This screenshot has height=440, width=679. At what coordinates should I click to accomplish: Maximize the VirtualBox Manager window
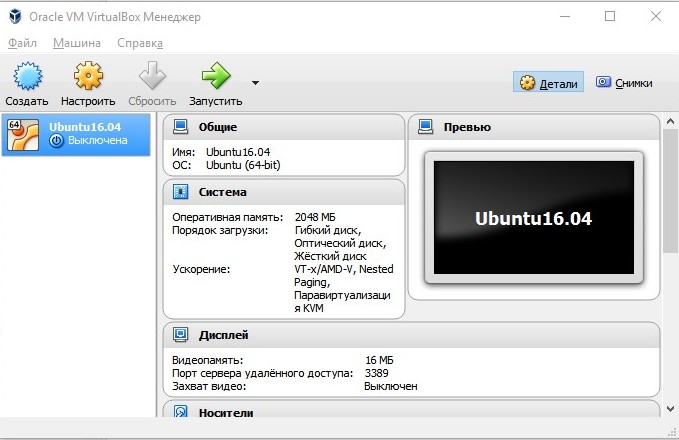pos(610,16)
